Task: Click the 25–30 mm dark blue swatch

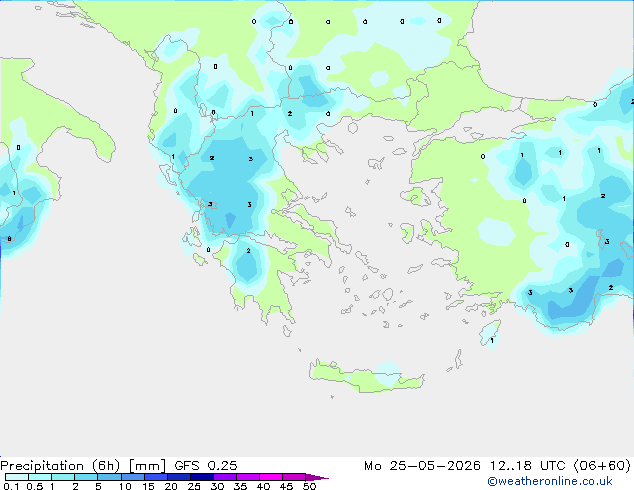Action: pos(202,477)
